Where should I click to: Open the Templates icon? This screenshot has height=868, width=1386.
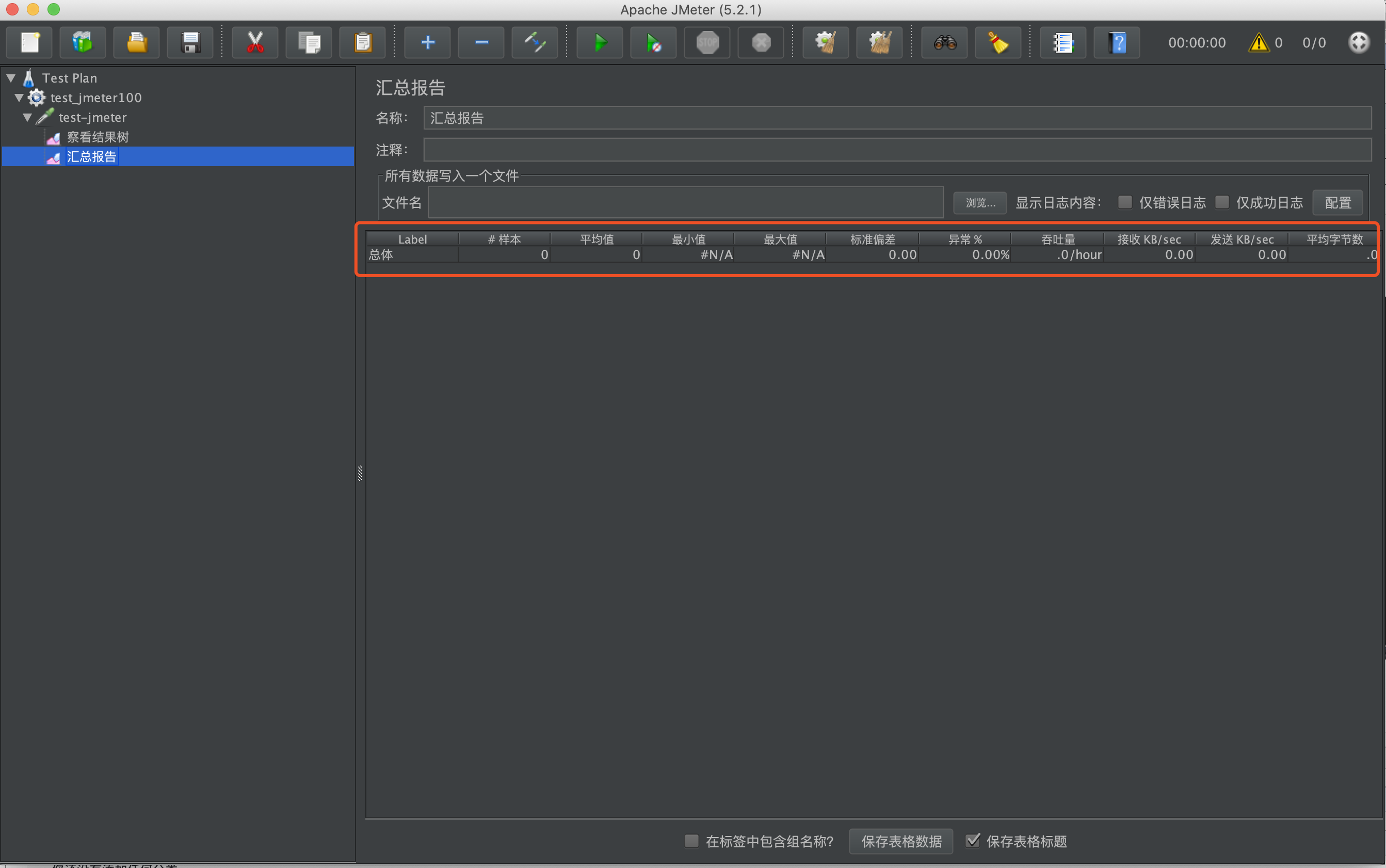(x=83, y=42)
